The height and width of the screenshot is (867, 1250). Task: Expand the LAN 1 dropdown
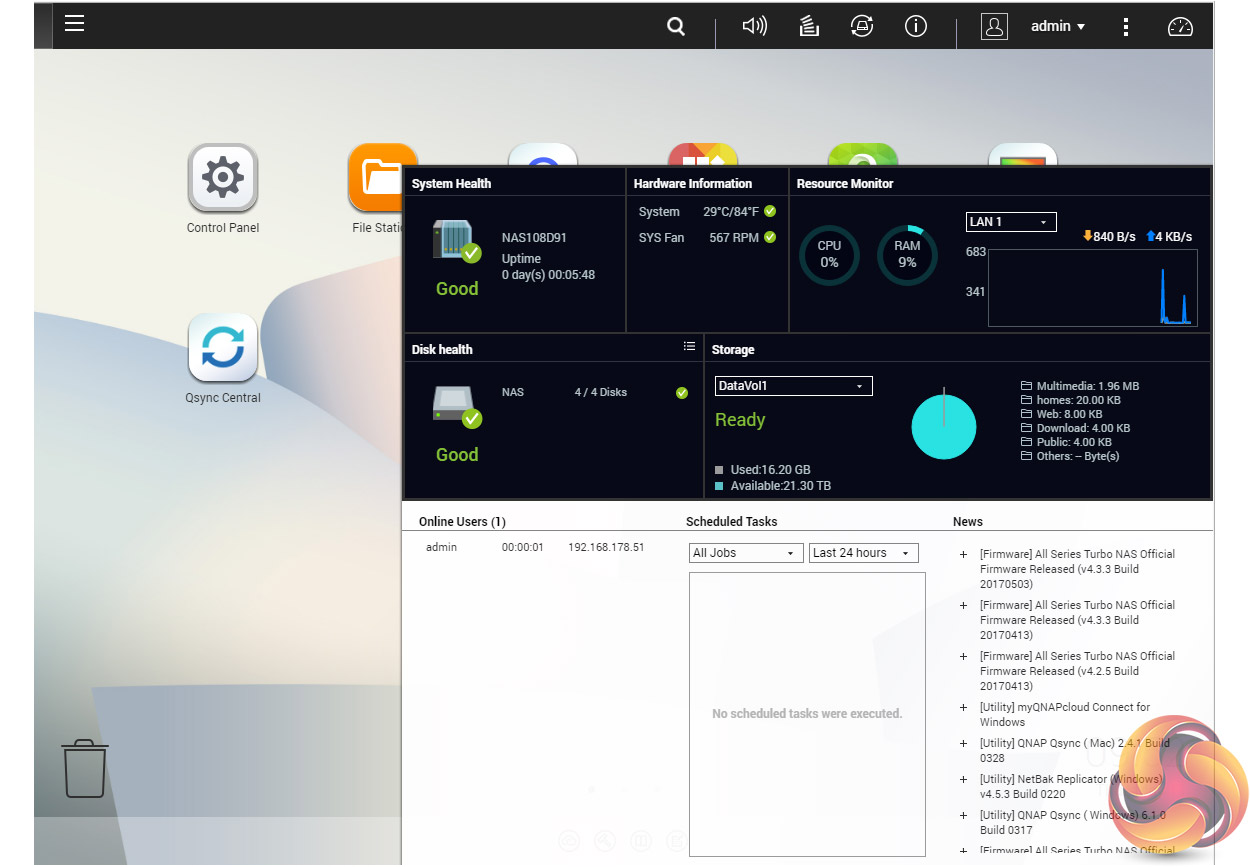click(x=1010, y=222)
